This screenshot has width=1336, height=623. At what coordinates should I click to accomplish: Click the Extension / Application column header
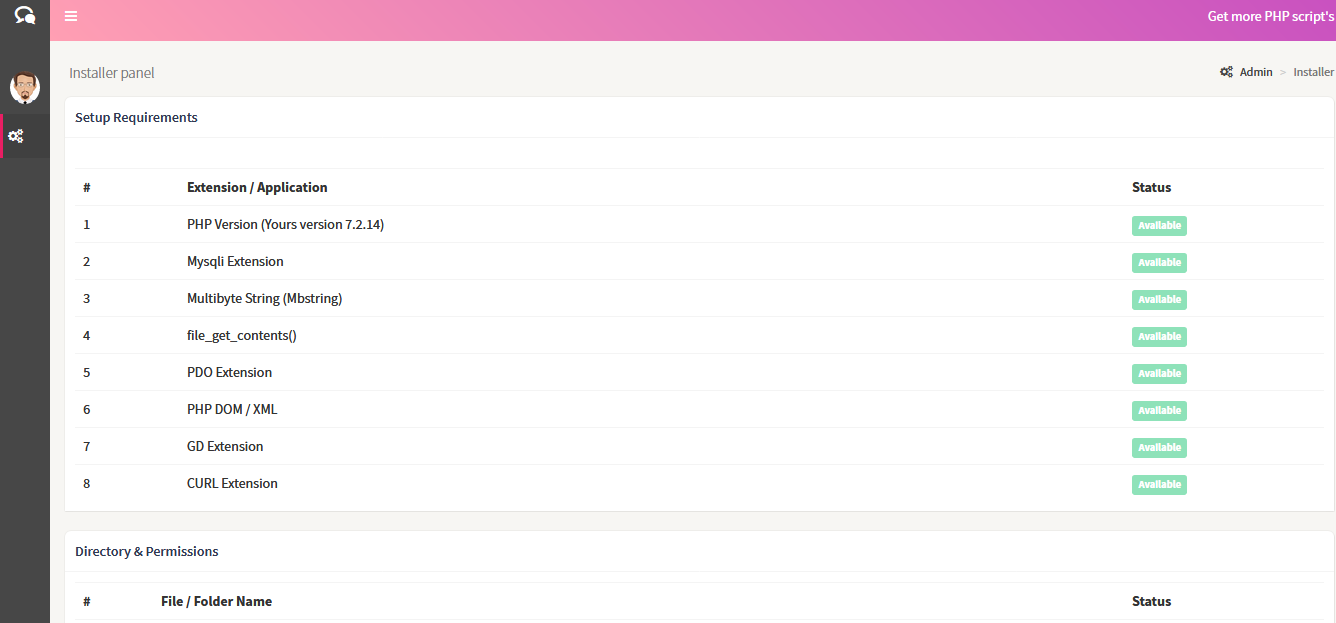pyautogui.click(x=257, y=188)
